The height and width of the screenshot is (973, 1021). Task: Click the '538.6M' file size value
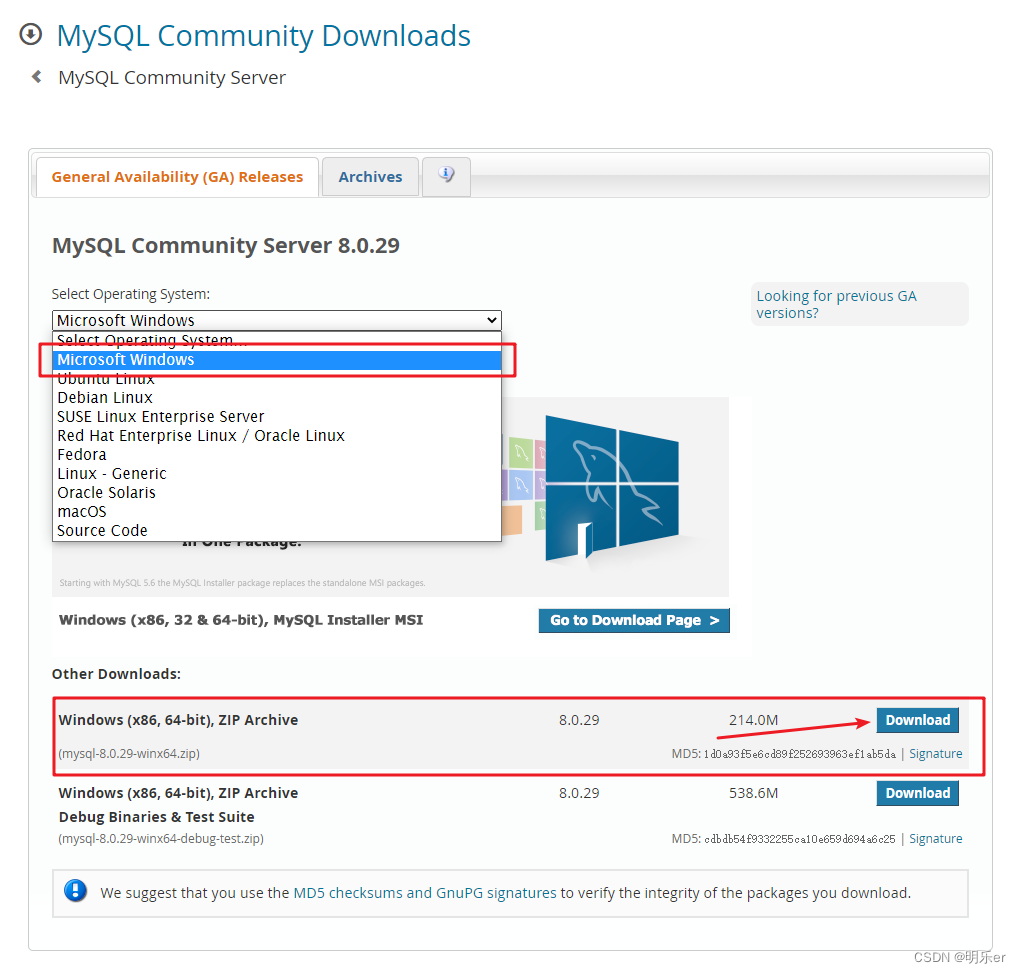coord(753,793)
